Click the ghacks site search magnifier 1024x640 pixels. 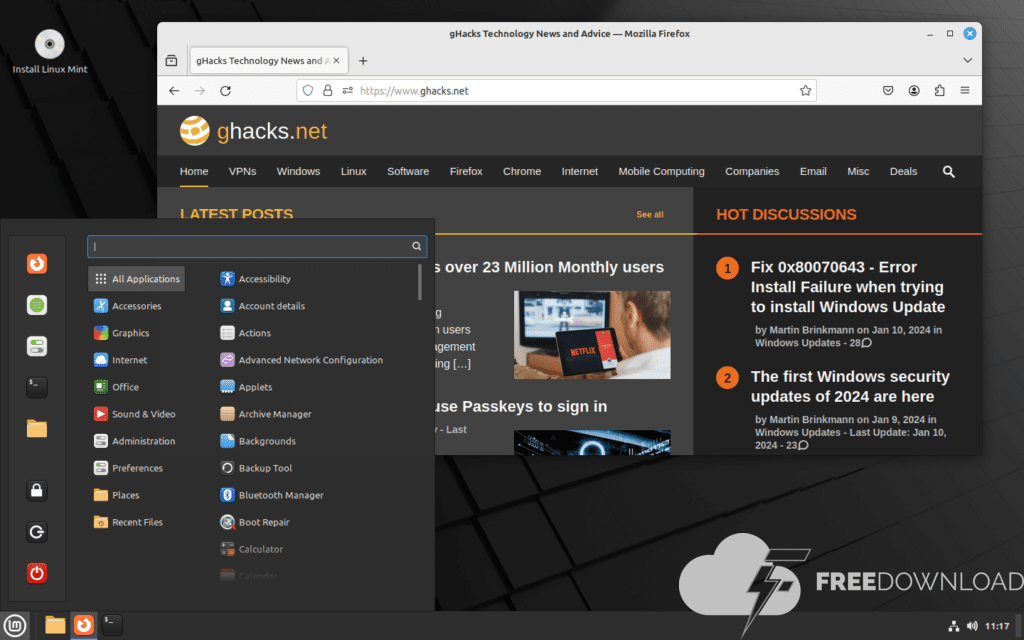pos(948,171)
